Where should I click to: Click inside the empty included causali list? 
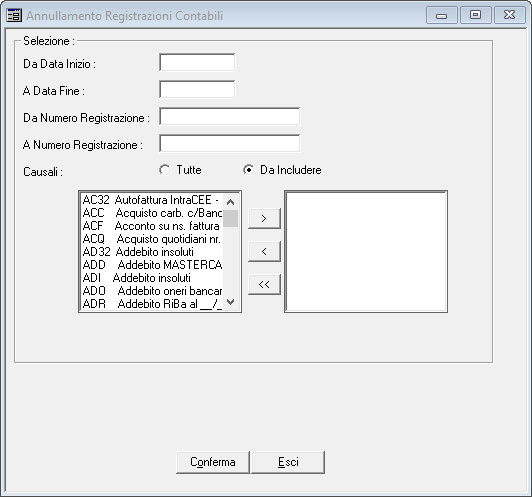coord(366,252)
